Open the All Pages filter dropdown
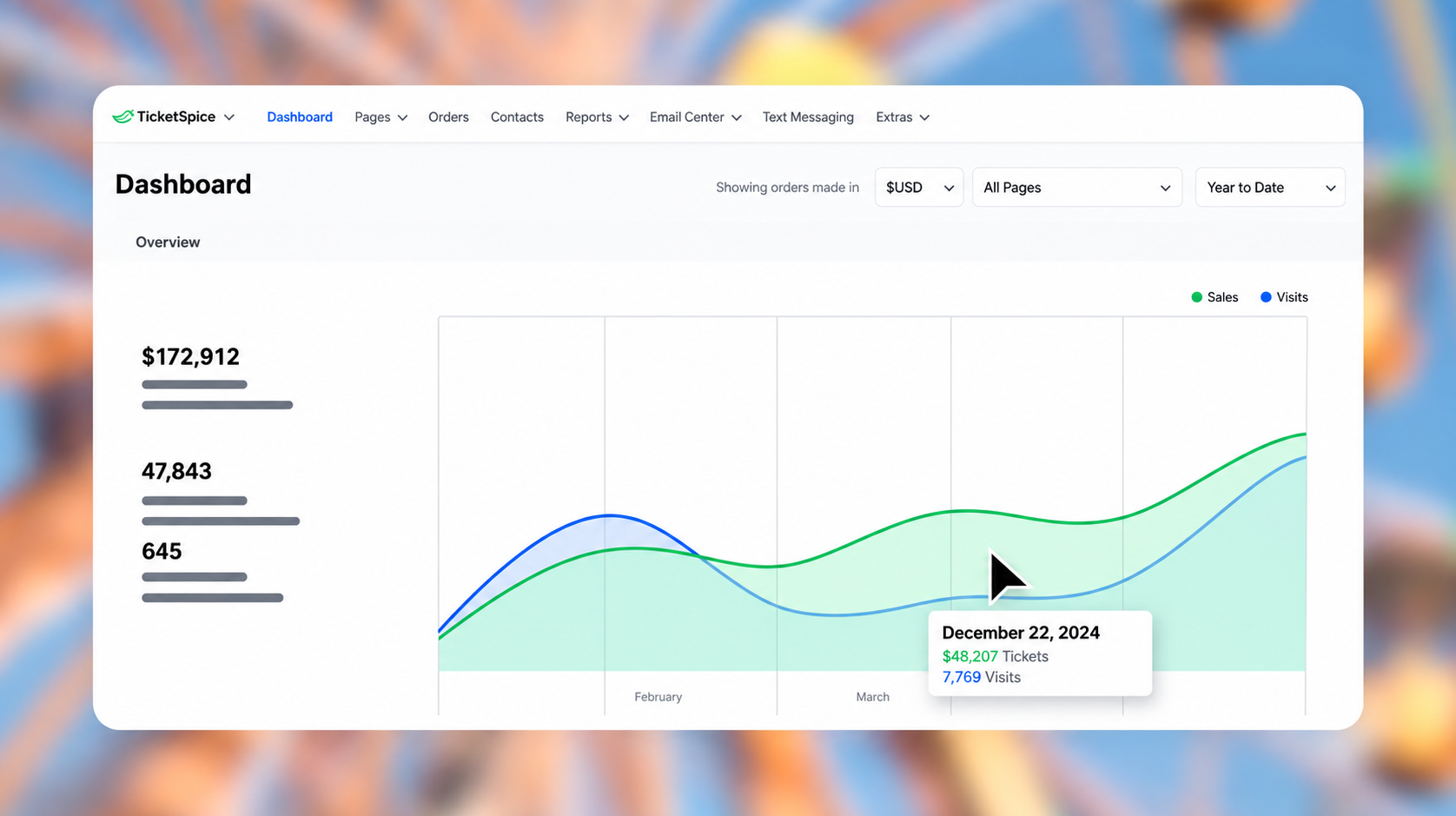 pyautogui.click(x=1077, y=188)
